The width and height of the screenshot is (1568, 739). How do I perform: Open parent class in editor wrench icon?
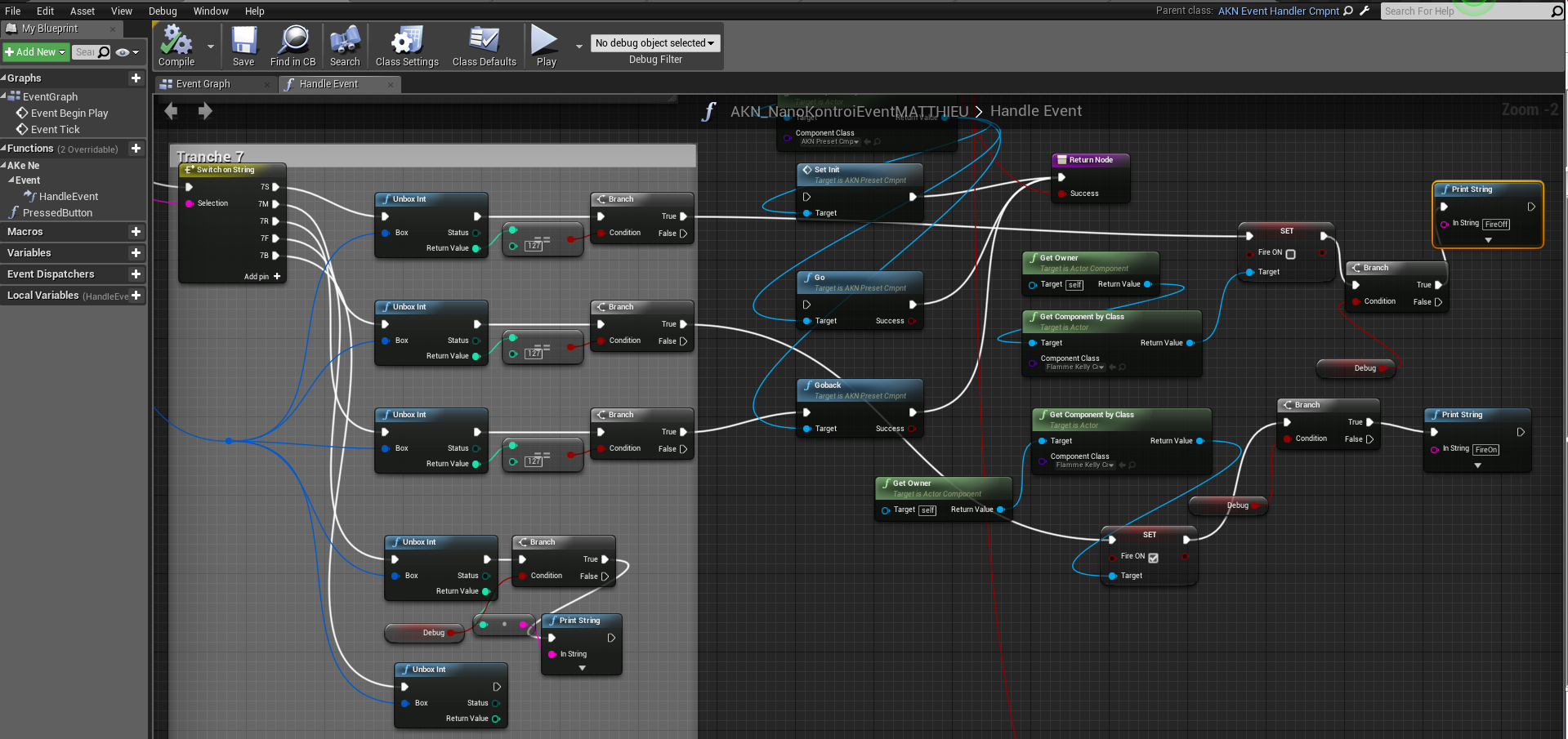1364,11
